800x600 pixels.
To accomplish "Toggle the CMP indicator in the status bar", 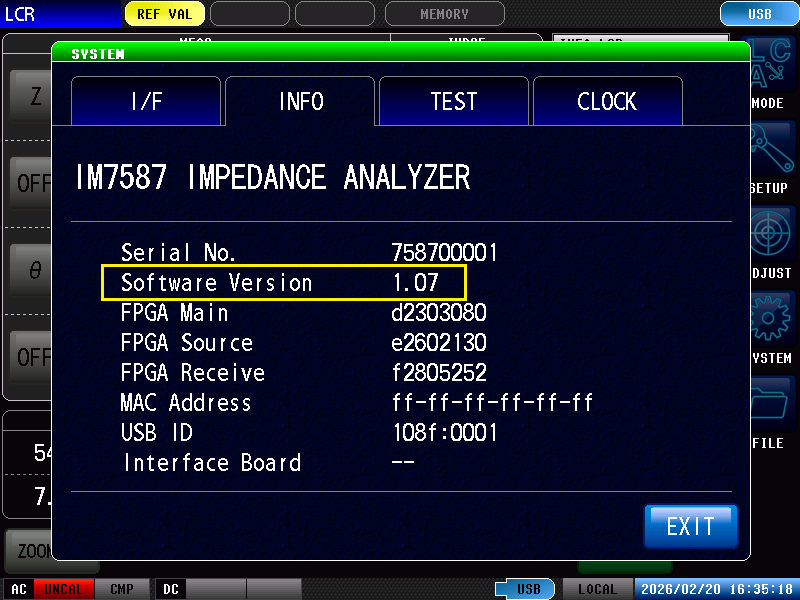I will pos(122,589).
